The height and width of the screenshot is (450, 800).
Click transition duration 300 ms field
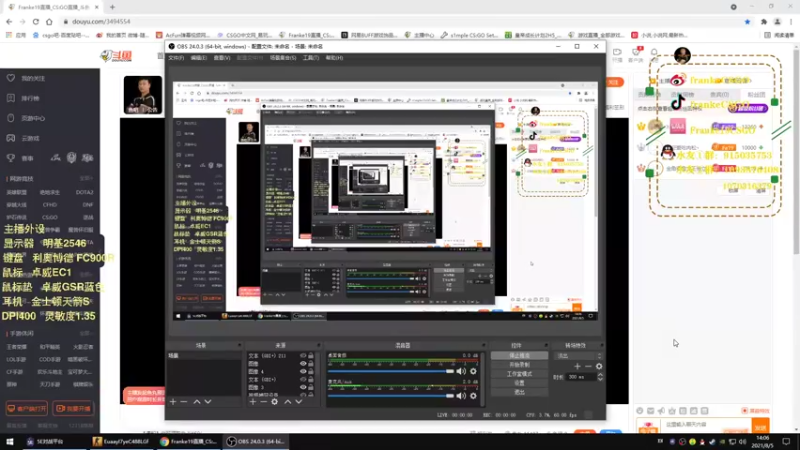(x=581, y=377)
